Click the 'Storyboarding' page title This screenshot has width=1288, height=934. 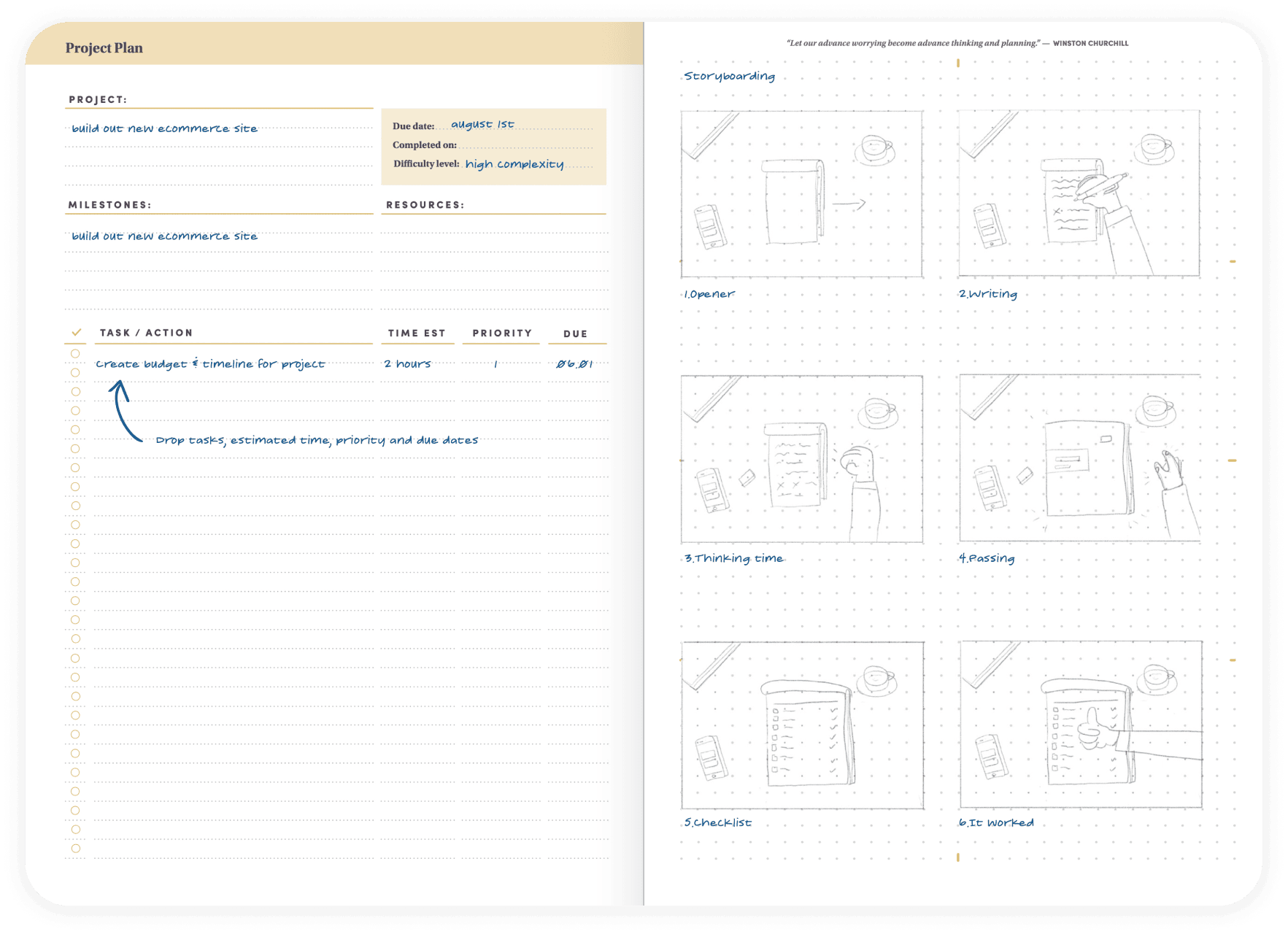(729, 76)
